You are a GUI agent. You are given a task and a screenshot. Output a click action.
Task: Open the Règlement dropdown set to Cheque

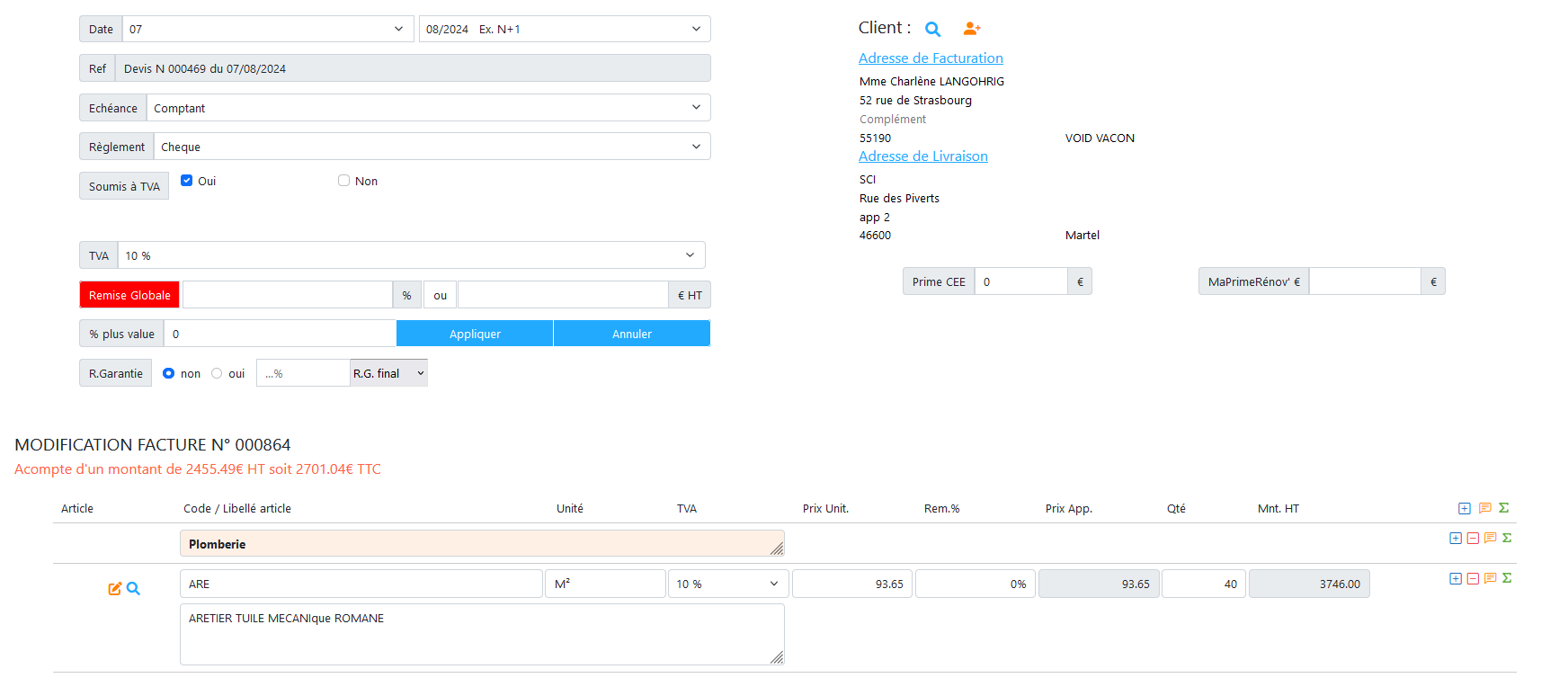pyautogui.click(x=432, y=147)
